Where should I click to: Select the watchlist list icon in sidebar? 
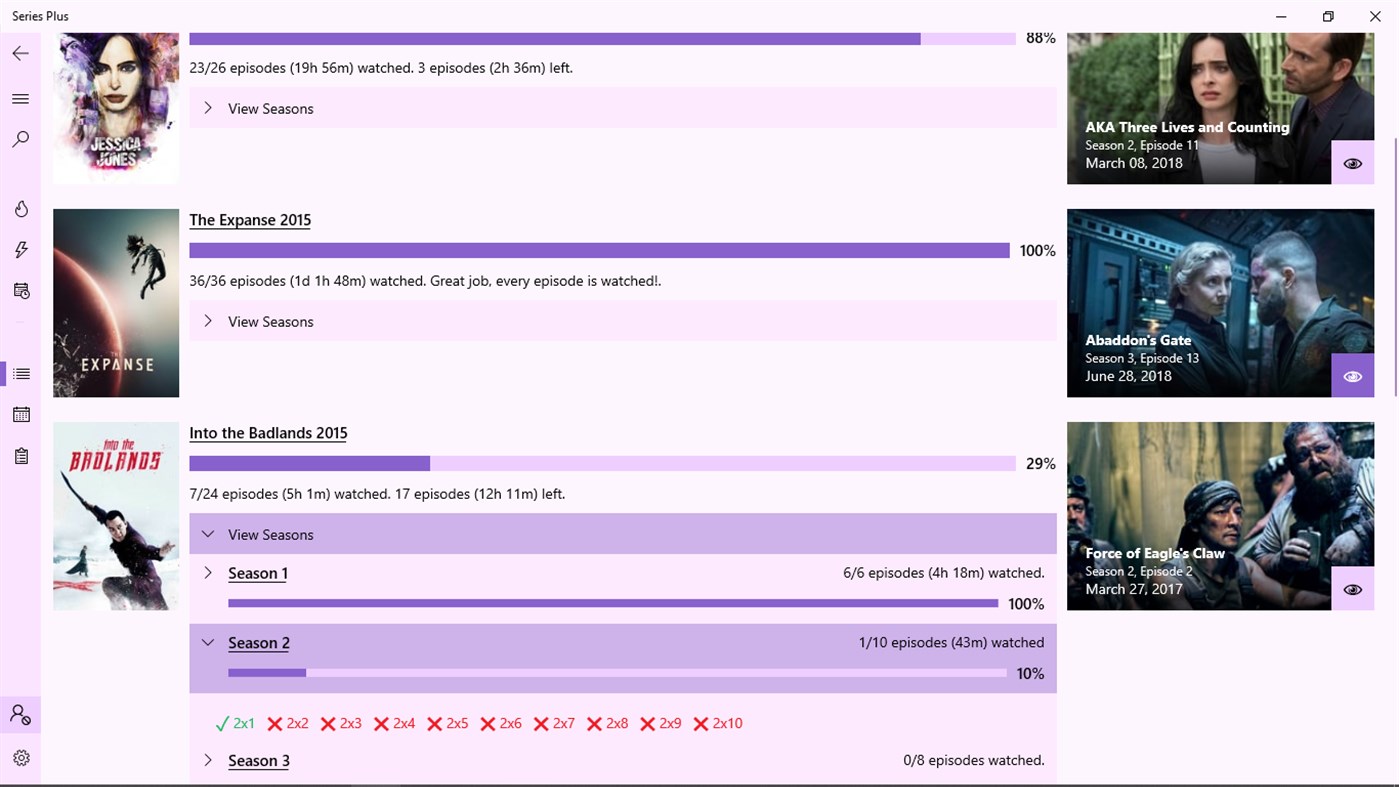[20, 373]
